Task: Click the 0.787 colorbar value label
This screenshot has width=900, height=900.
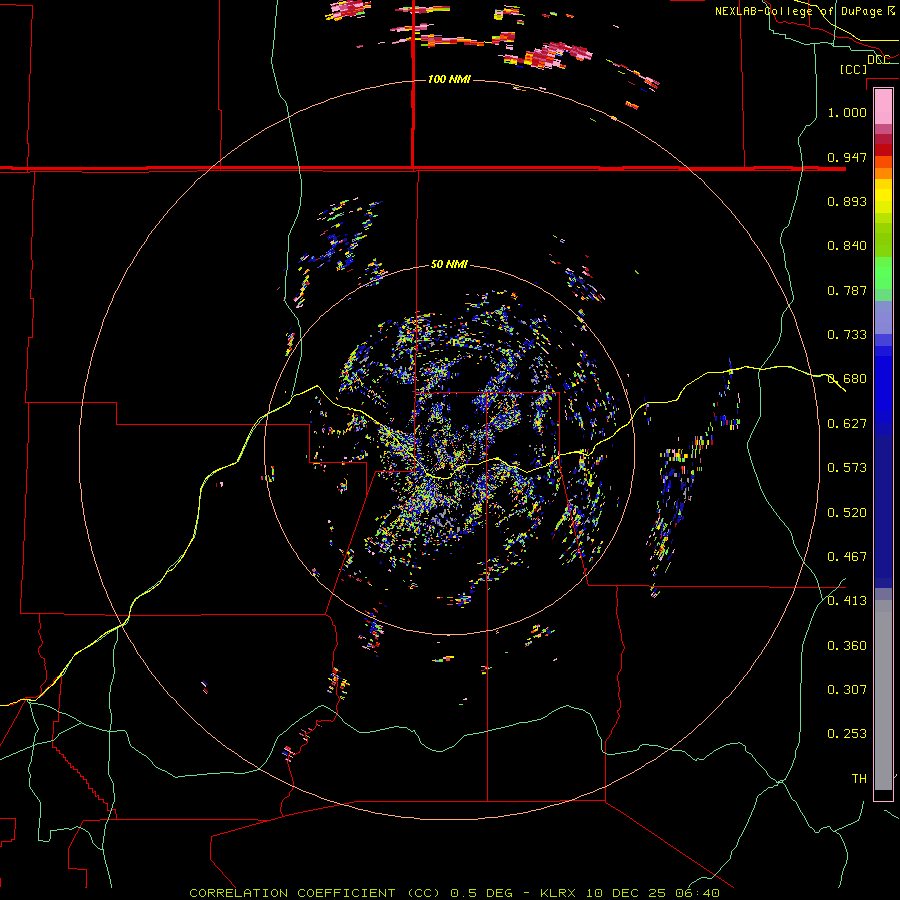Action: pos(847,290)
